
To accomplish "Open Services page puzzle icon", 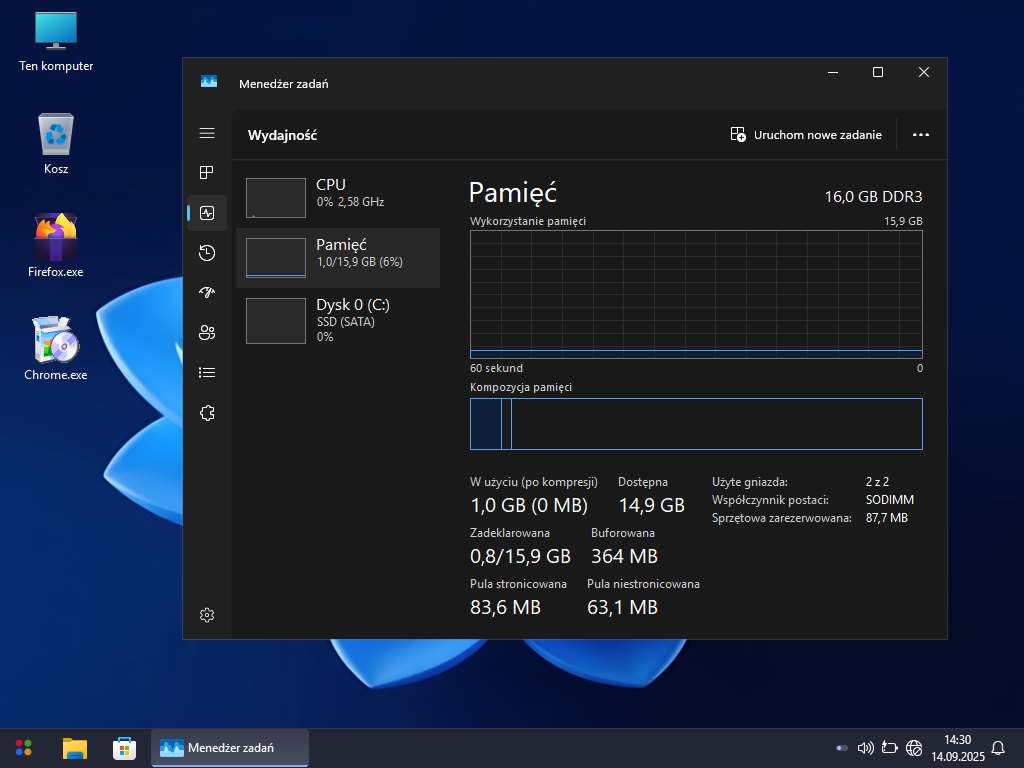I will [207, 413].
